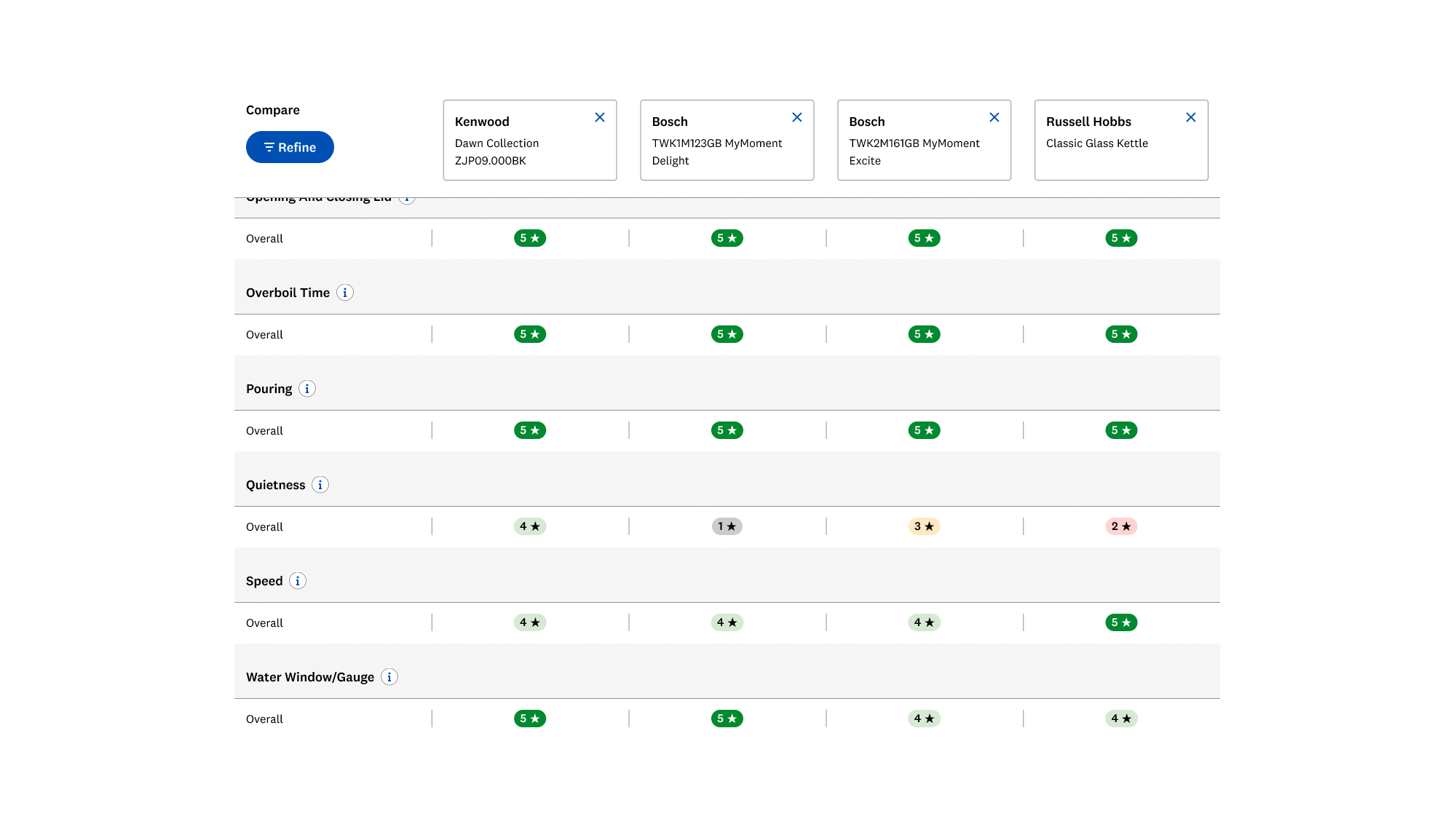Click Bosch Delight's 1-star Quietness badge
1456x819 pixels.
727,526
